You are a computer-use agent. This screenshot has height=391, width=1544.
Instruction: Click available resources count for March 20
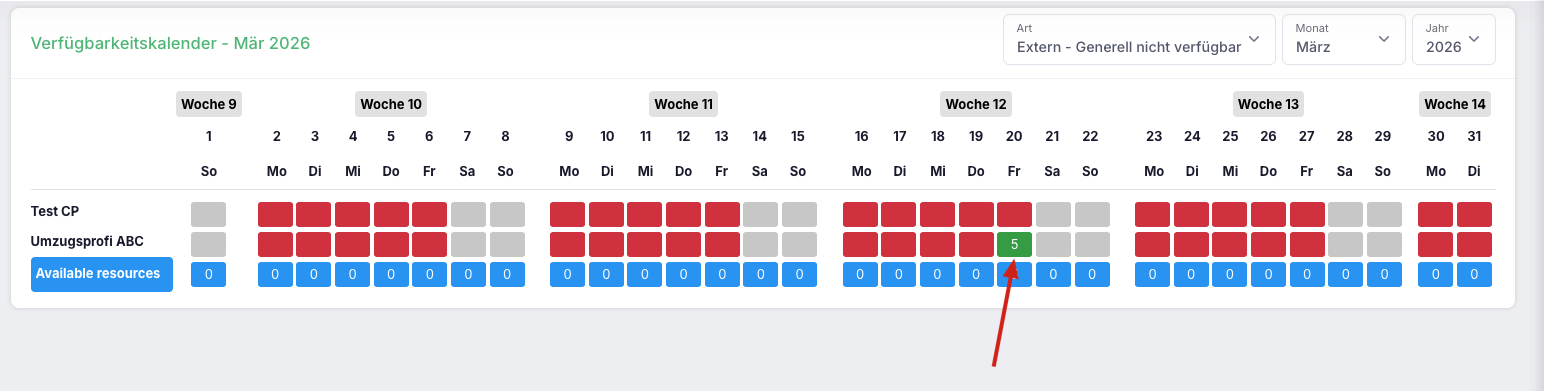coord(1014,274)
